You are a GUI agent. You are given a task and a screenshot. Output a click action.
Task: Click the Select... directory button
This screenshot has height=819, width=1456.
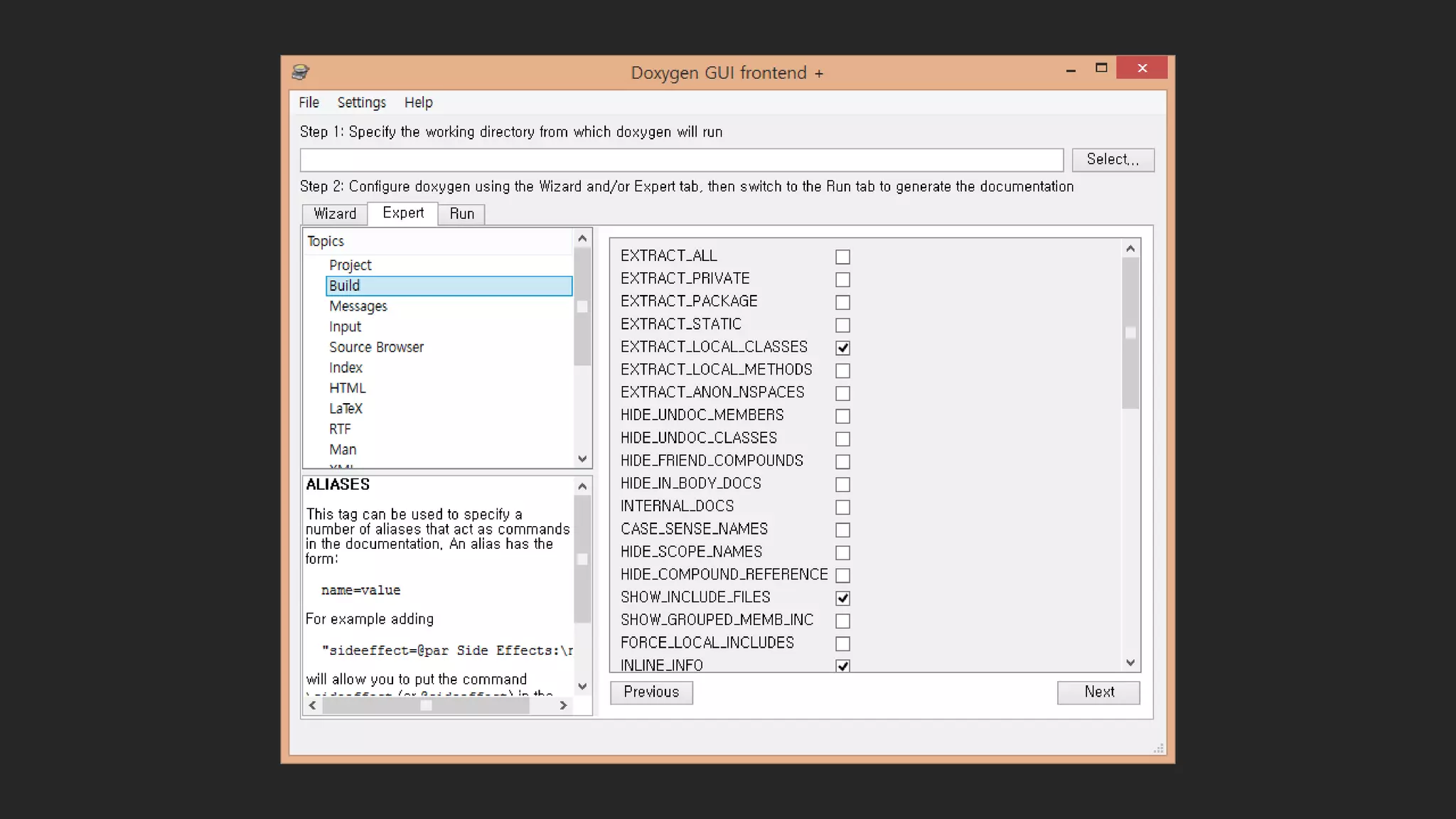point(1113,159)
